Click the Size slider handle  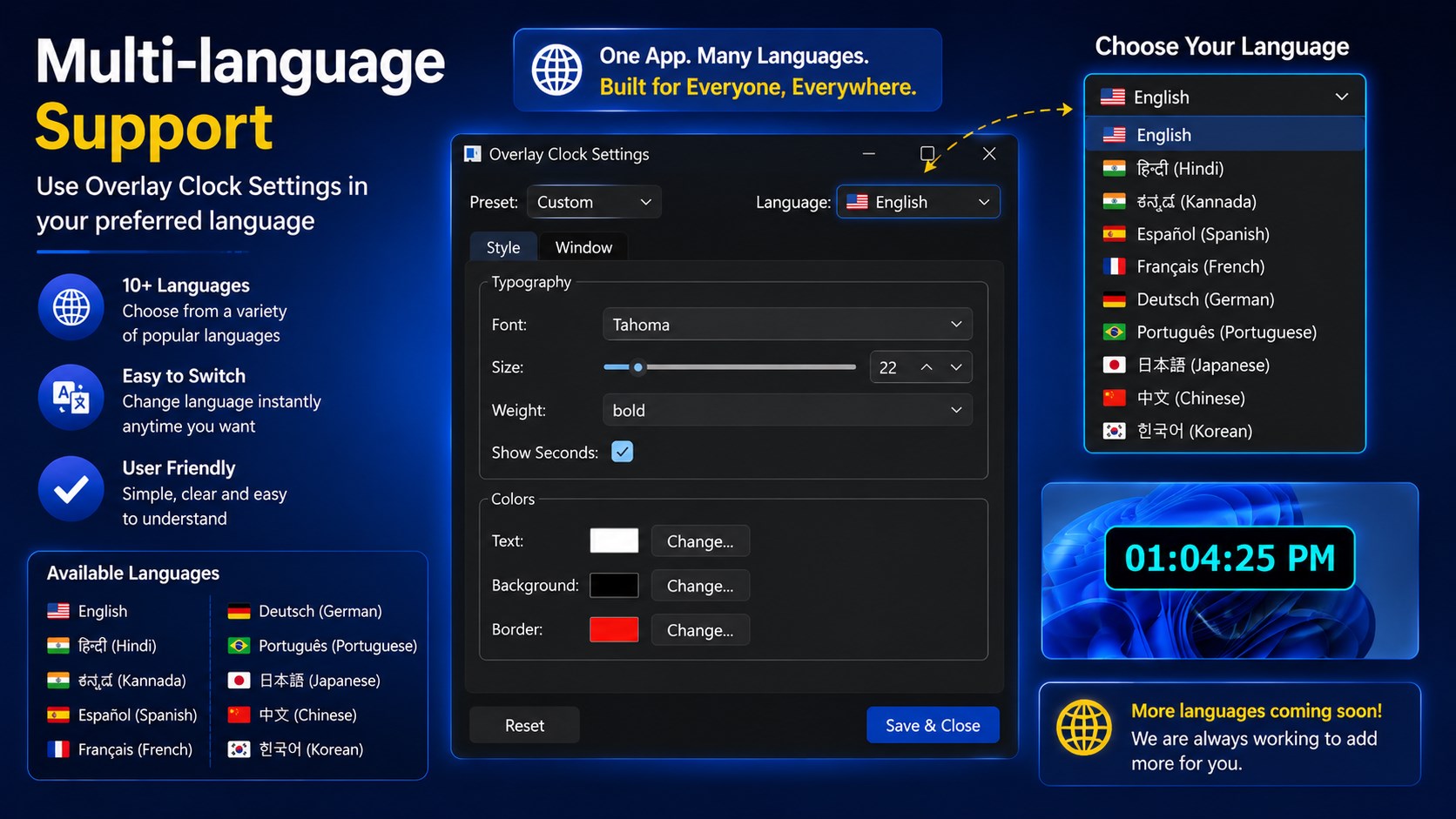[x=638, y=367]
